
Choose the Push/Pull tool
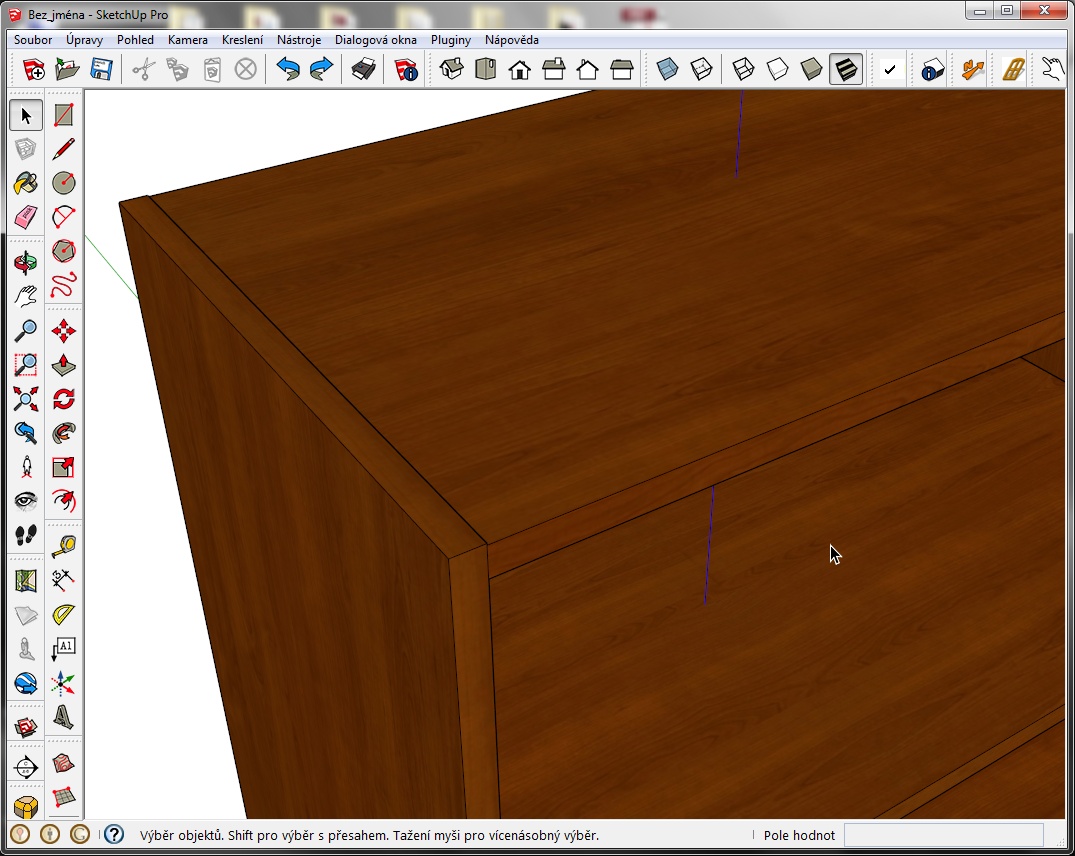[64, 364]
